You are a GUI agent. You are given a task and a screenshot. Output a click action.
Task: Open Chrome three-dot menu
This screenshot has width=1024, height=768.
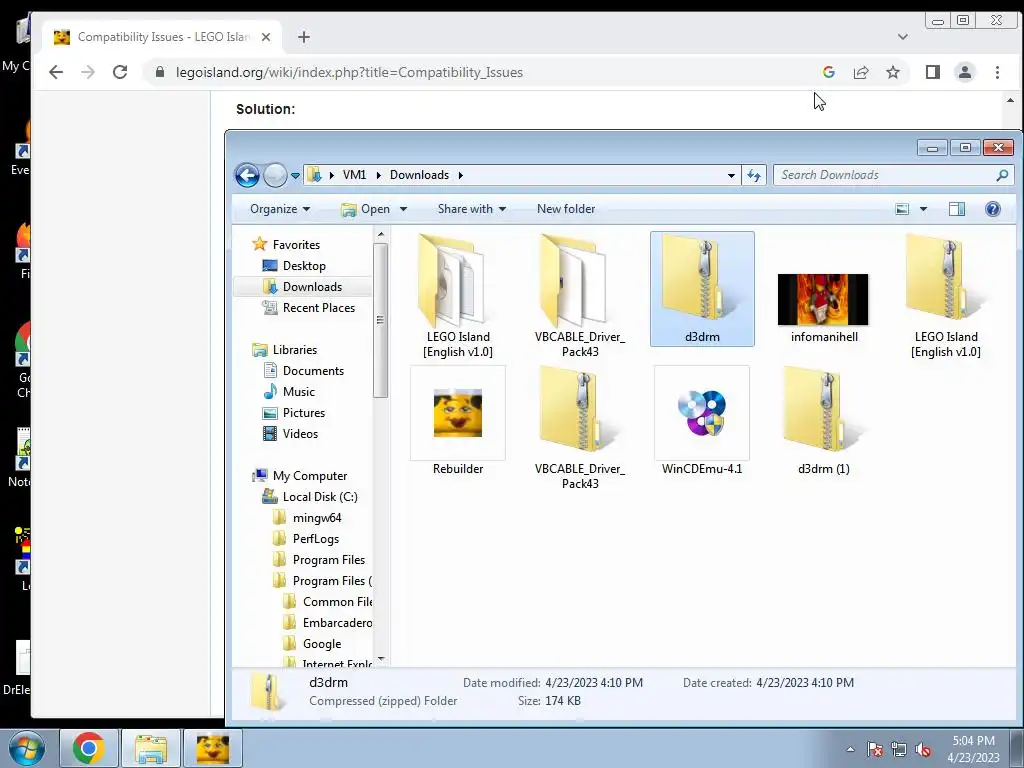pos(997,72)
